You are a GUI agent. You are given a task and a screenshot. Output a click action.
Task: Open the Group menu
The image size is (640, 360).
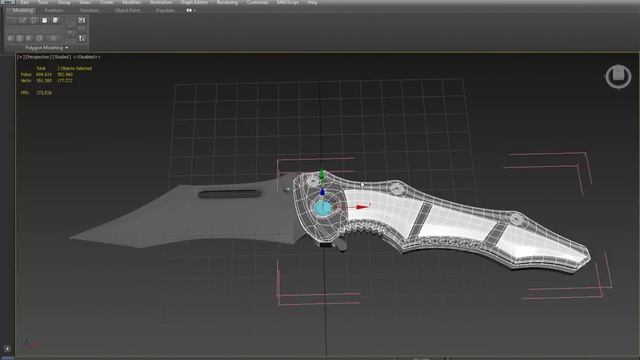[64, 2]
